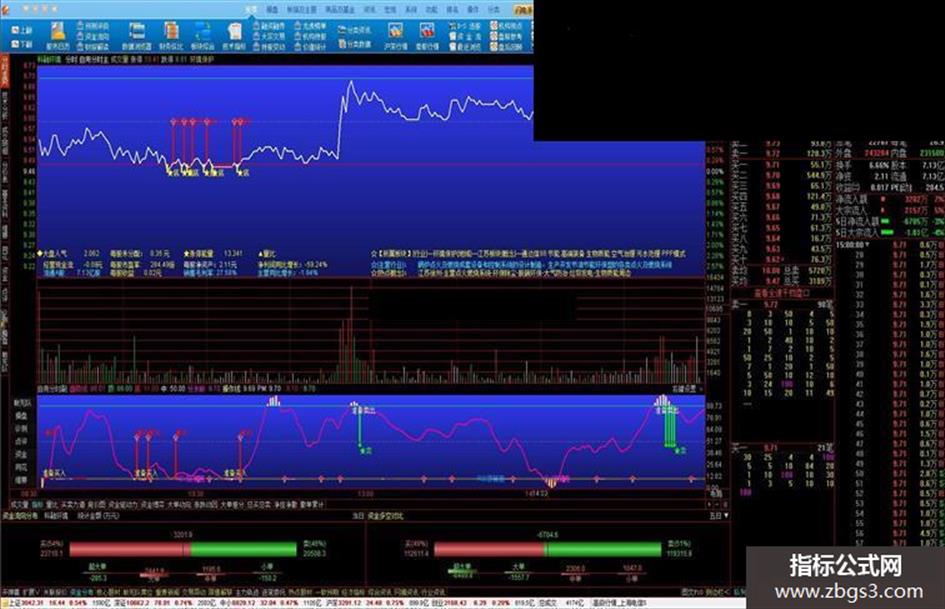Click the 大盘人气 info label
This screenshot has height=609, width=945.
click(54, 254)
